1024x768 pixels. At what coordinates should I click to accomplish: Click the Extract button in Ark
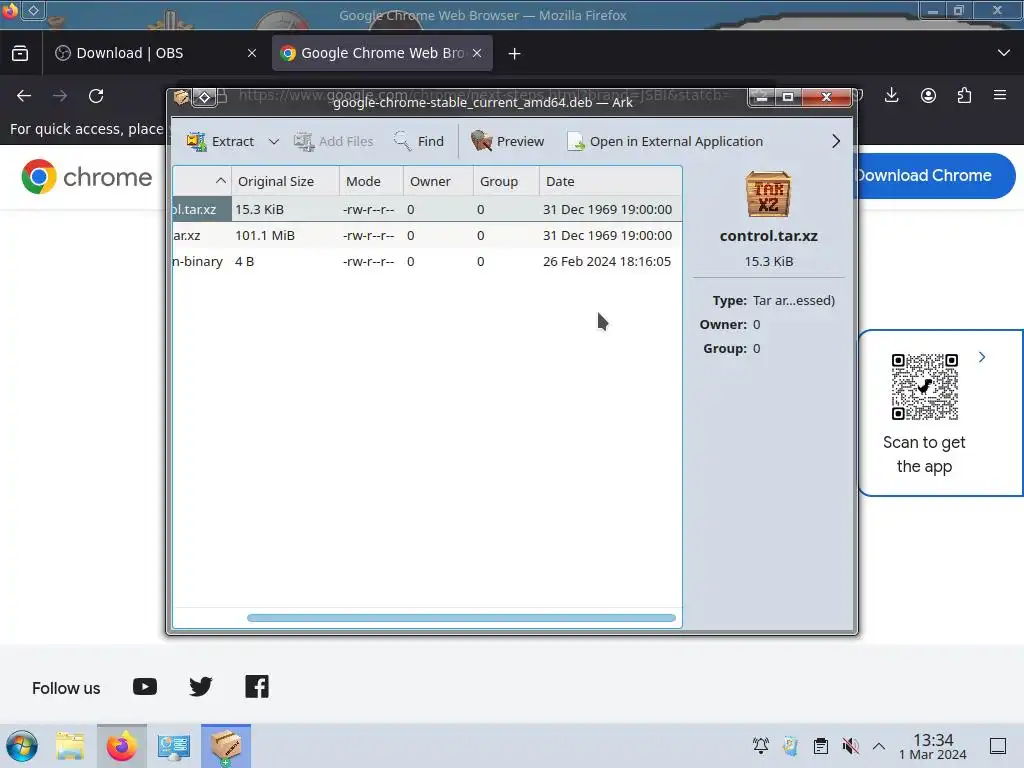pos(220,141)
